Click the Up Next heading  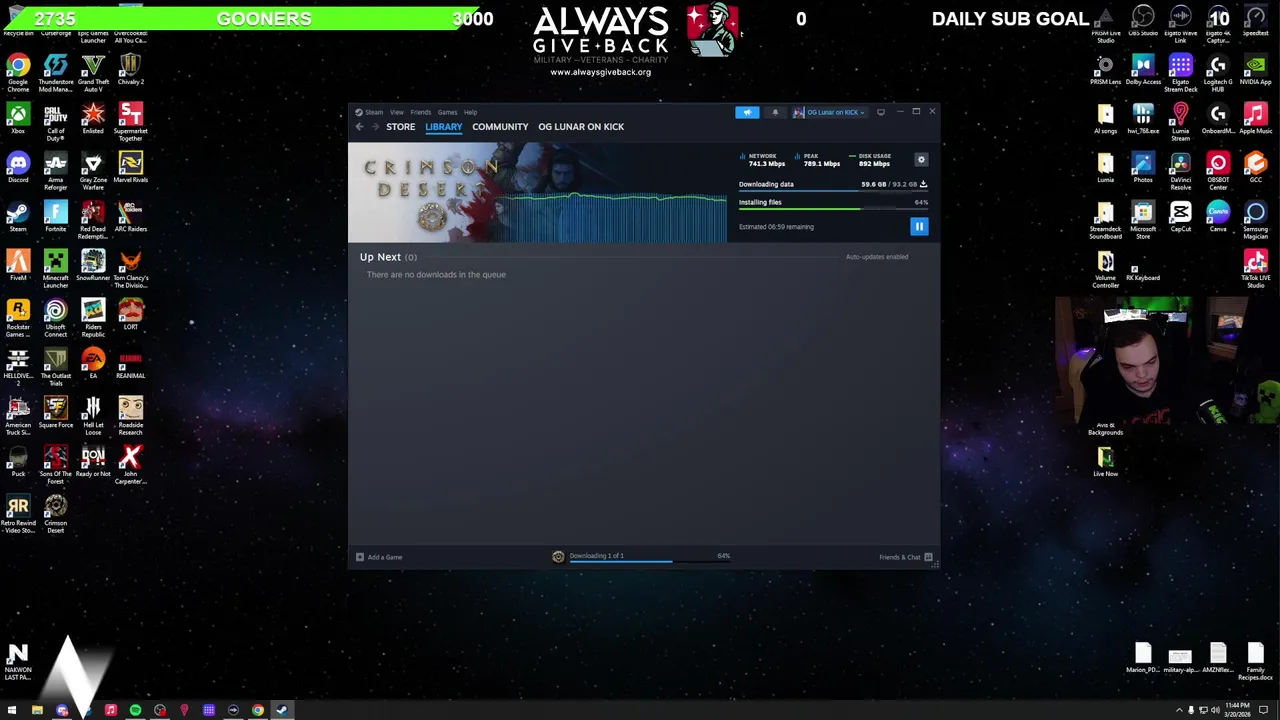tap(380, 257)
